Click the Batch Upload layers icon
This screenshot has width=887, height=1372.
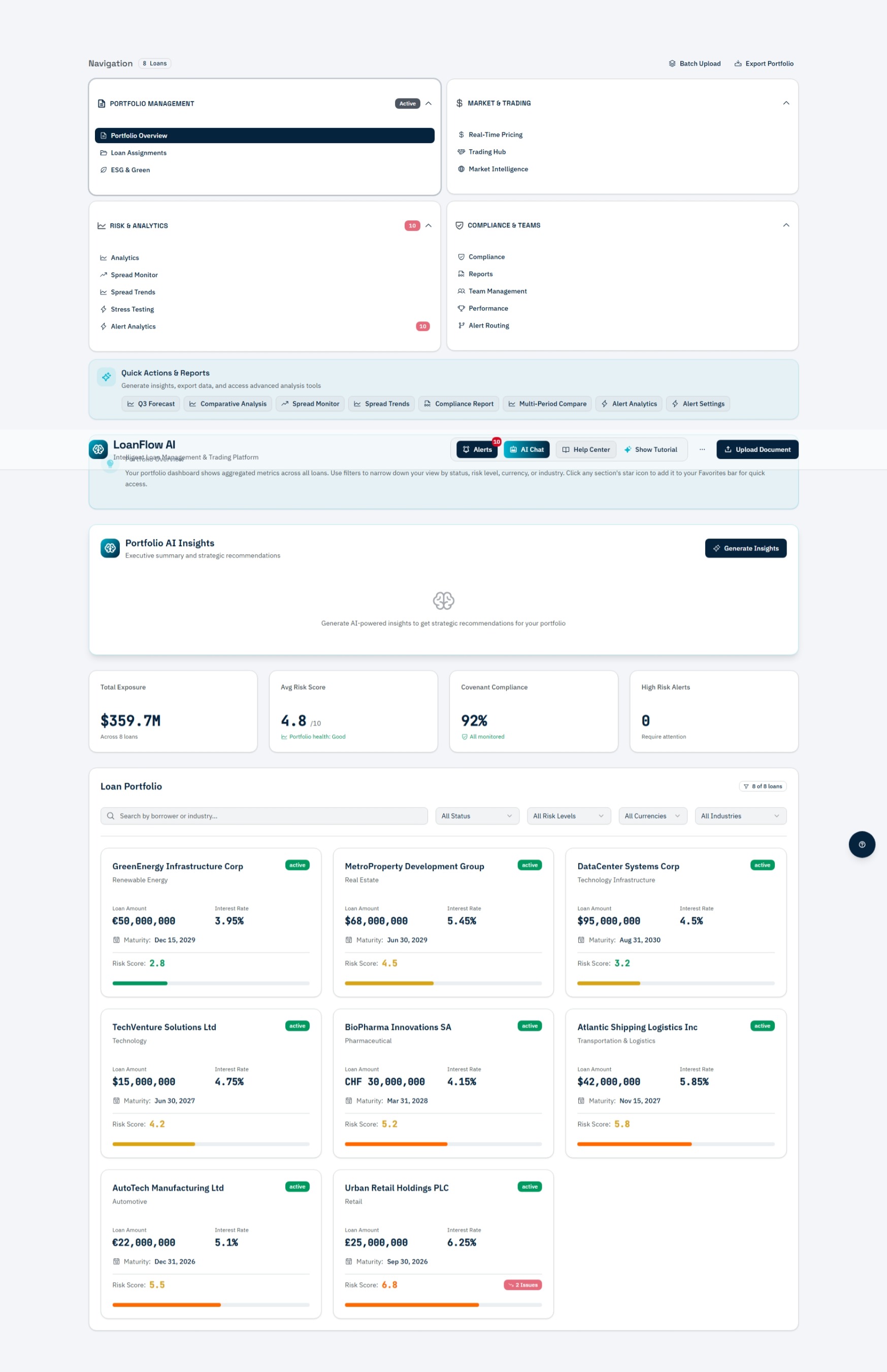672,63
